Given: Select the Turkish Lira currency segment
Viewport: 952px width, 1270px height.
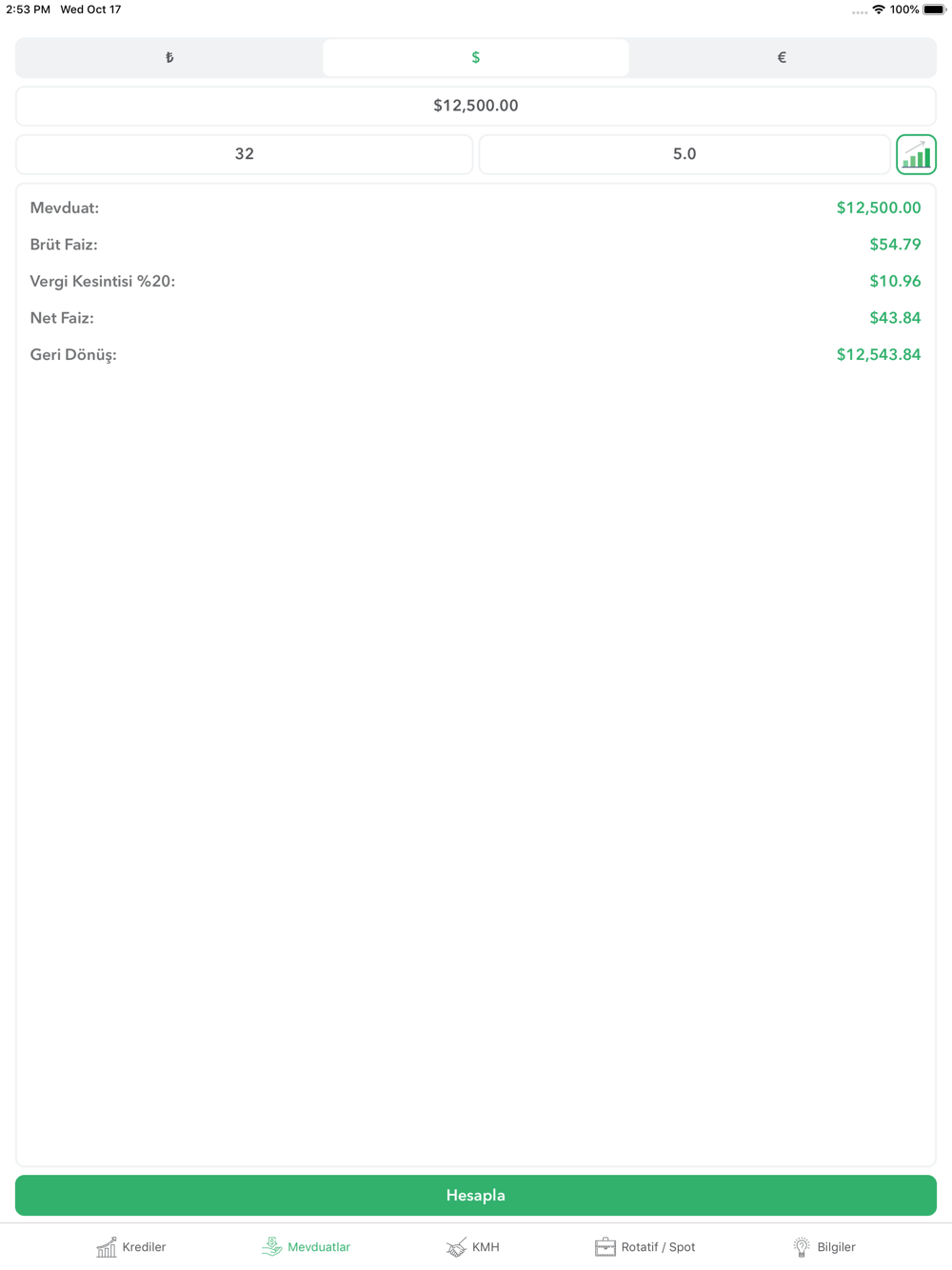Looking at the screenshot, I should click(169, 58).
